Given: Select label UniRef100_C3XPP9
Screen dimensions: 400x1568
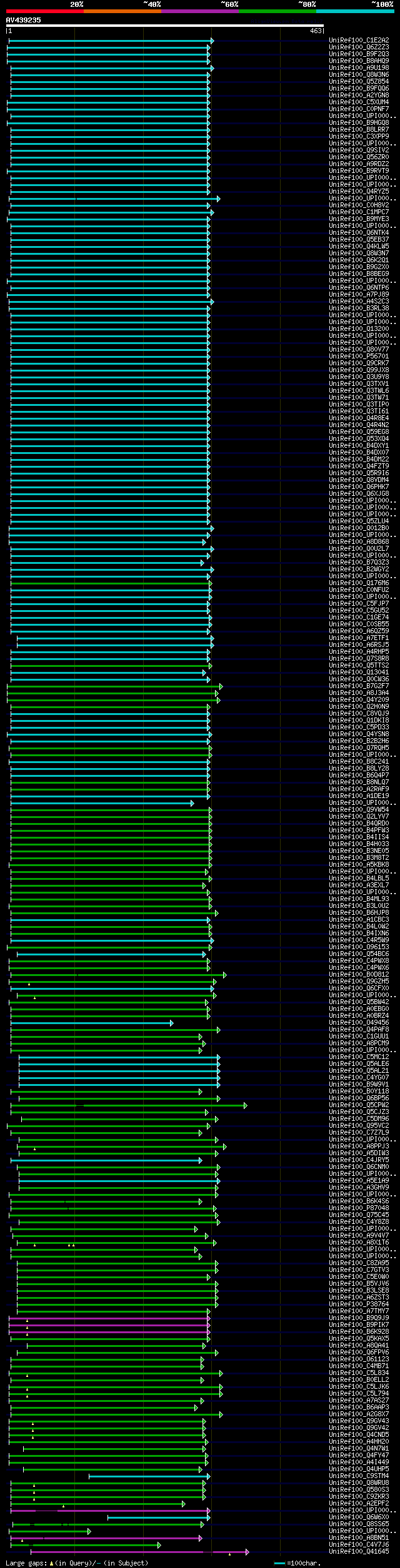Looking at the screenshot, I should pyautogui.click(x=359, y=137).
